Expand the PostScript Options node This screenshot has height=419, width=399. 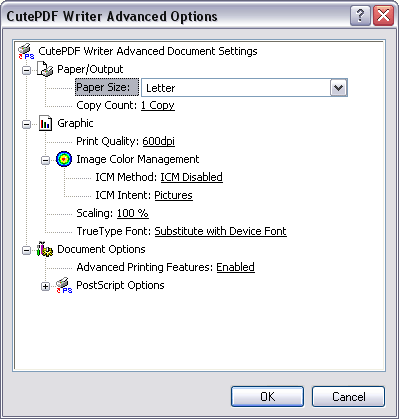click(45, 286)
